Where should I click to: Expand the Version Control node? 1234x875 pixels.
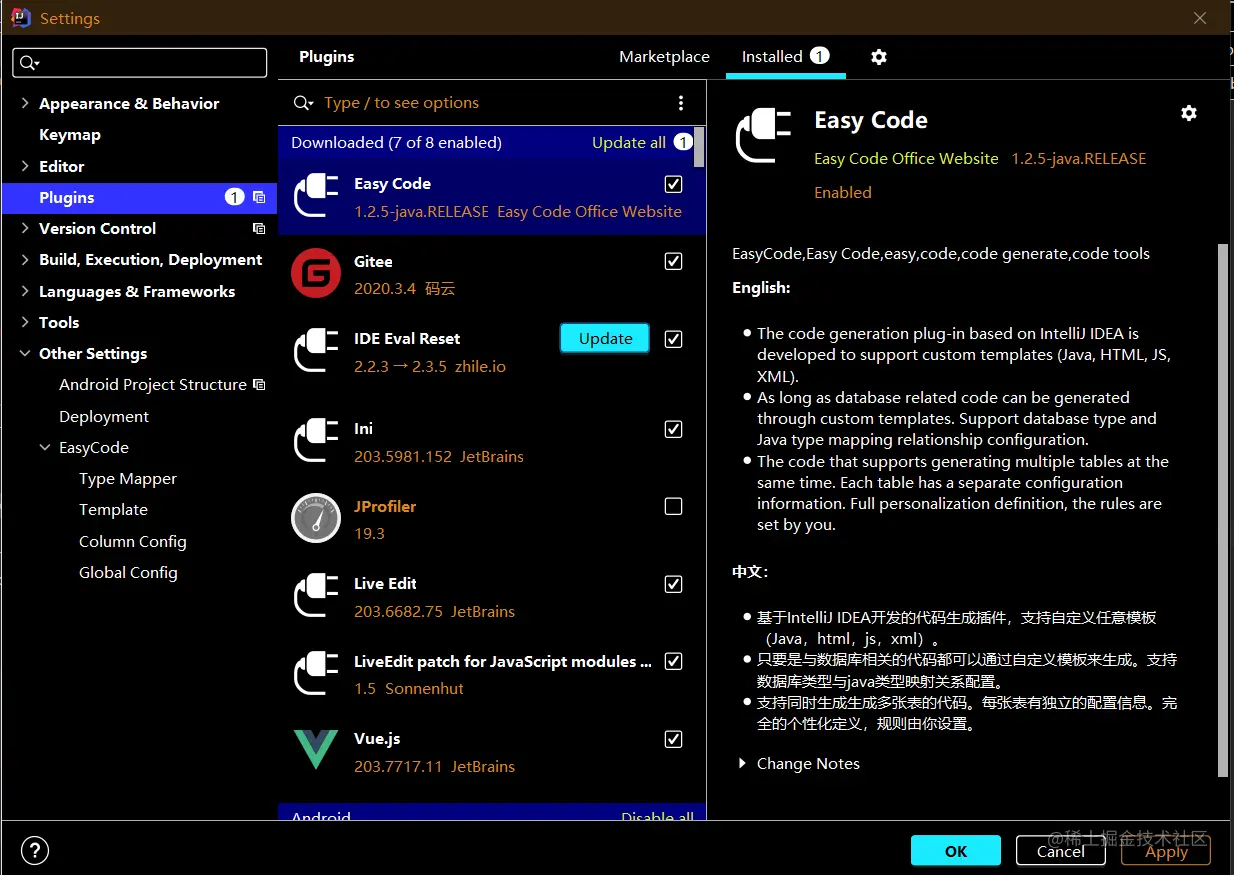(x=25, y=229)
